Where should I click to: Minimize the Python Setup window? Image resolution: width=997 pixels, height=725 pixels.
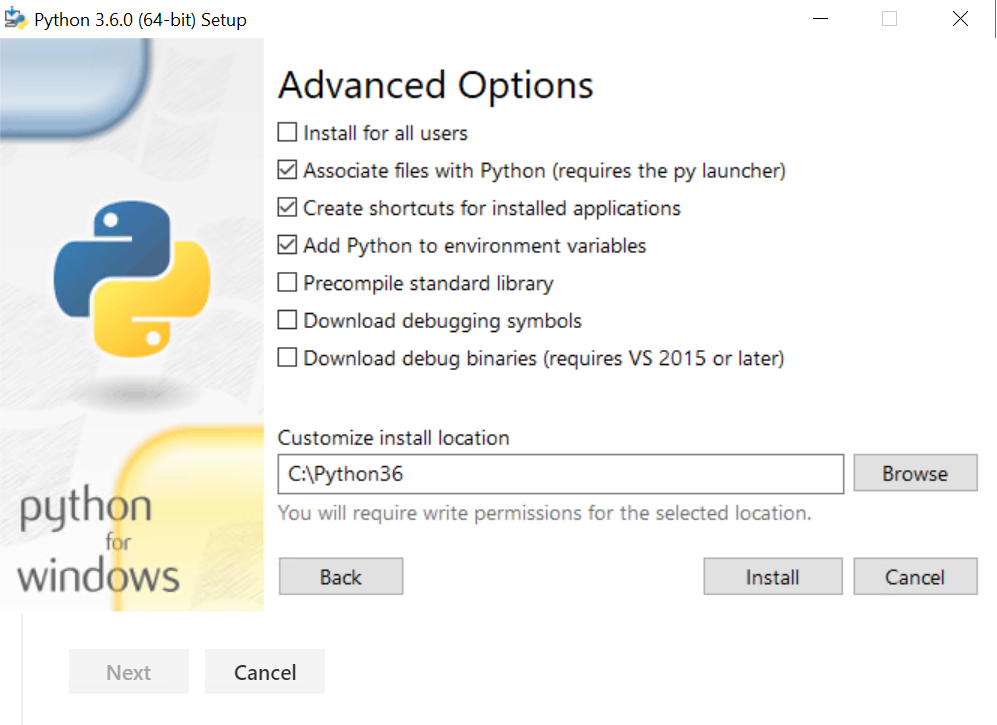pyautogui.click(x=820, y=19)
